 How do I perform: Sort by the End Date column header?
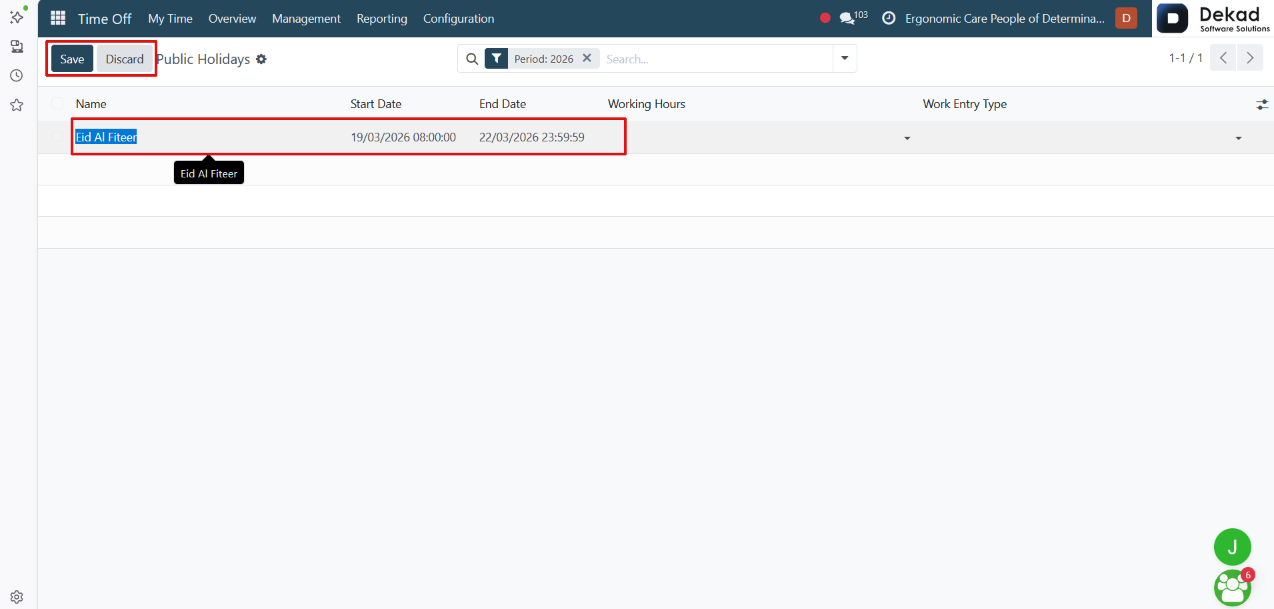tap(503, 104)
